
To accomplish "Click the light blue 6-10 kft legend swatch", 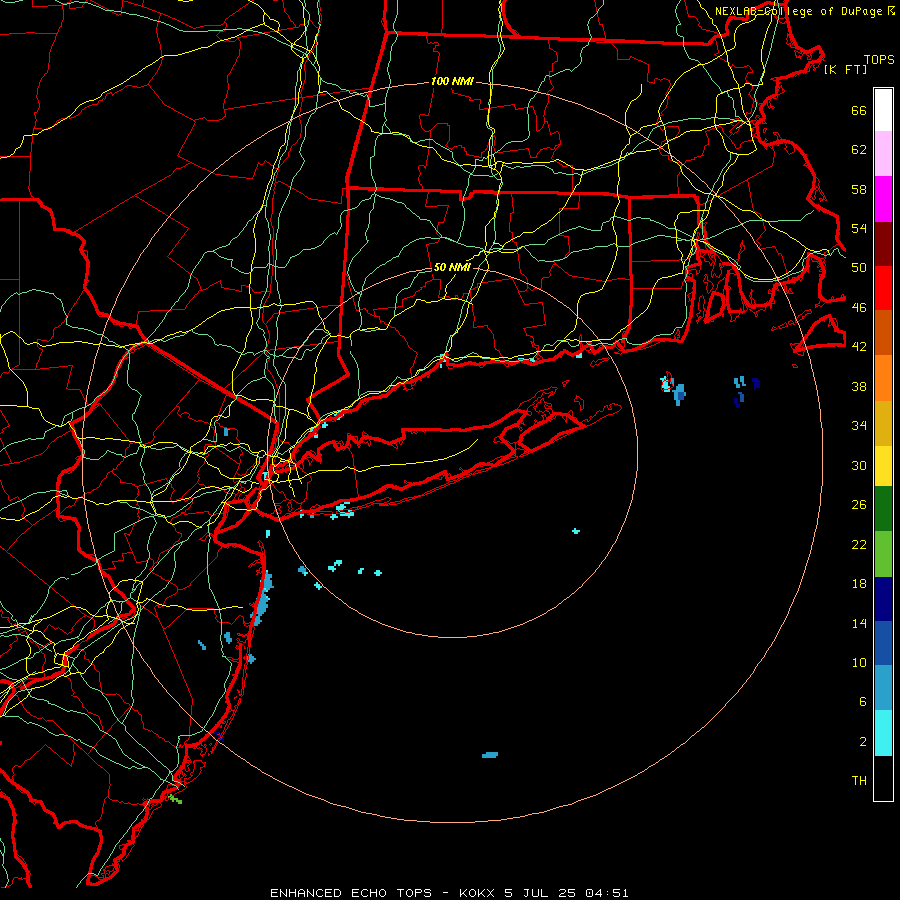I will [883, 688].
